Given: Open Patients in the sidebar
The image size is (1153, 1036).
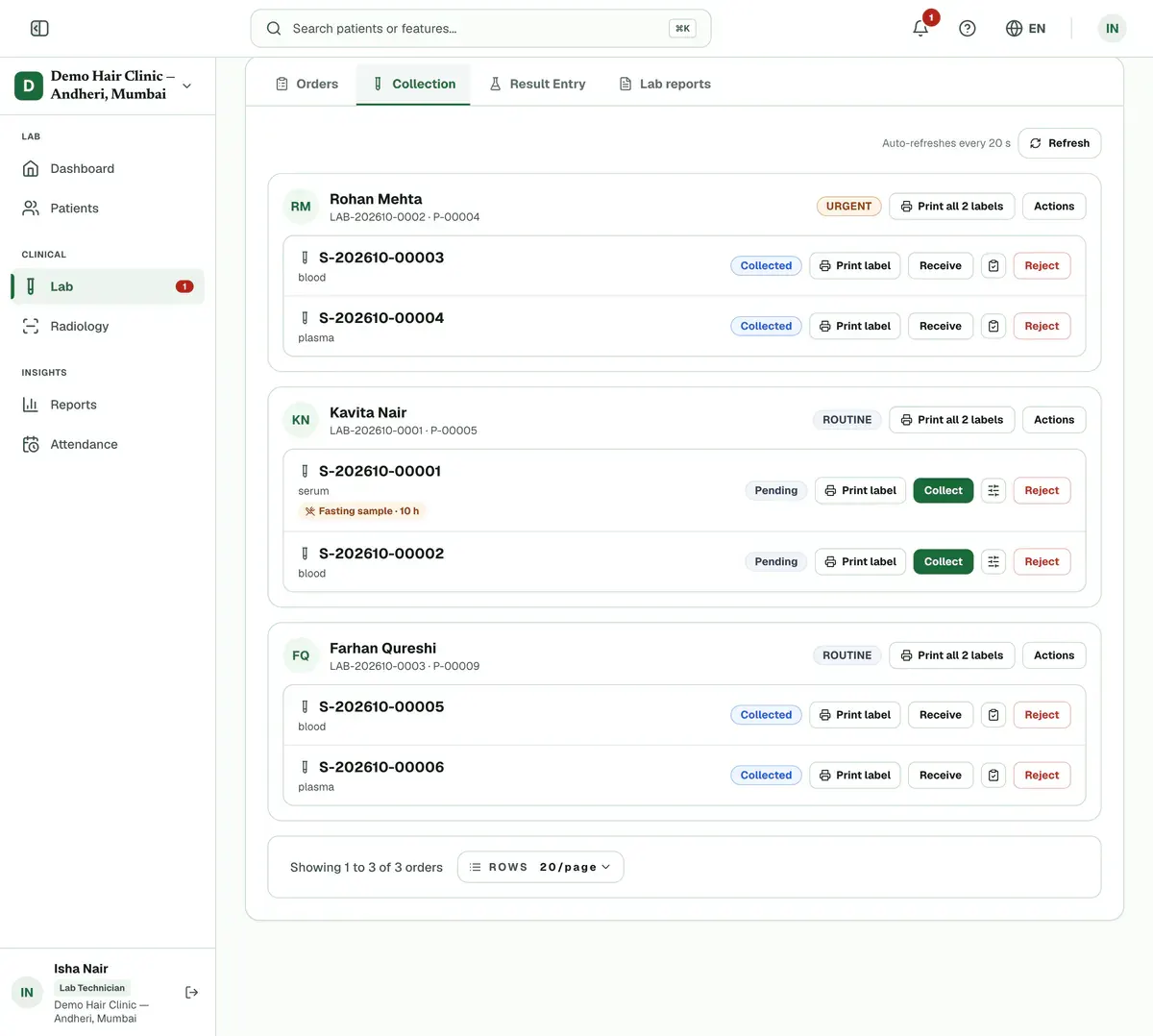Looking at the screenshot, I should 108,209.
